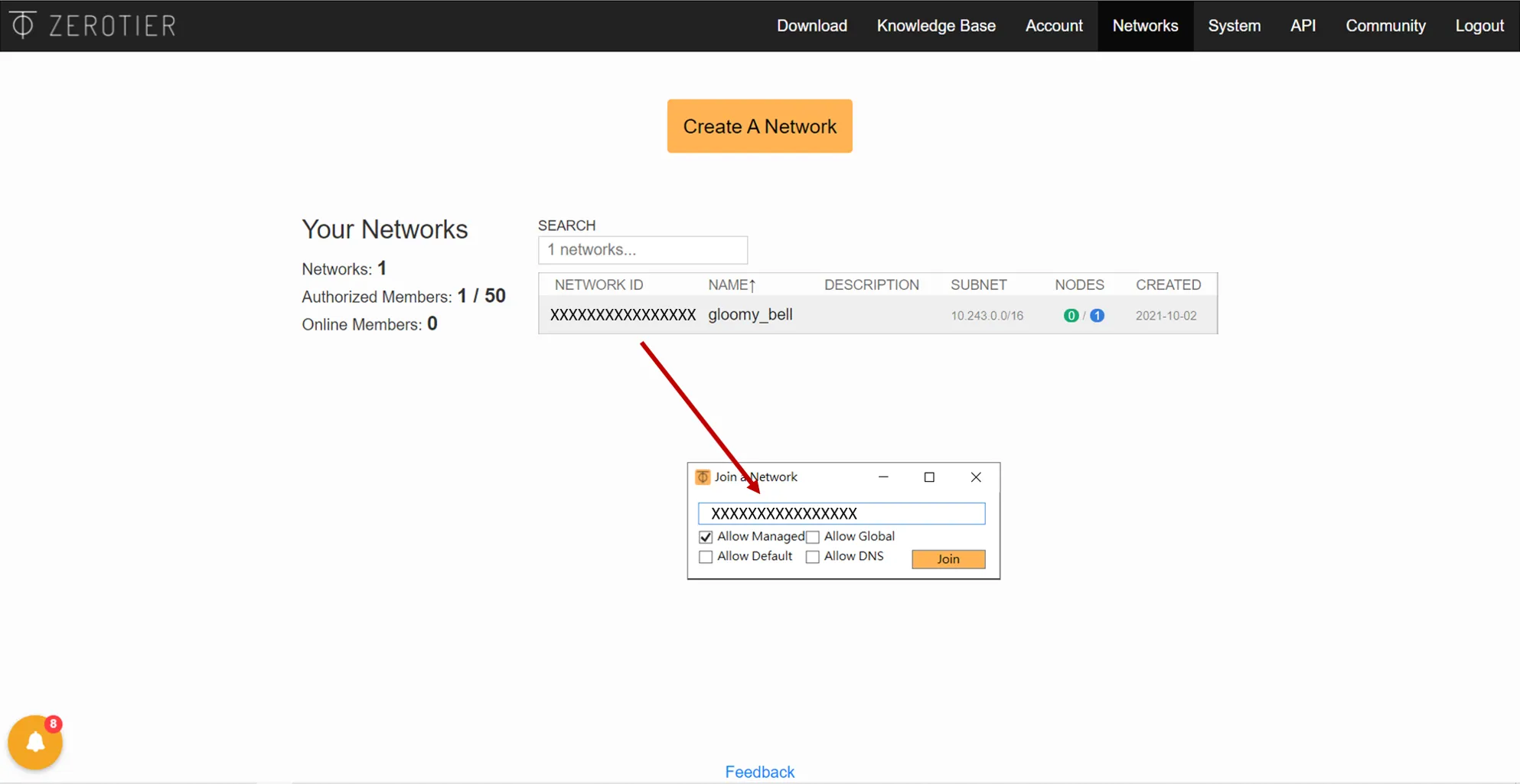Sort by the CREATED column header
The image size is (1520, 784).
tap(1168, 285)
